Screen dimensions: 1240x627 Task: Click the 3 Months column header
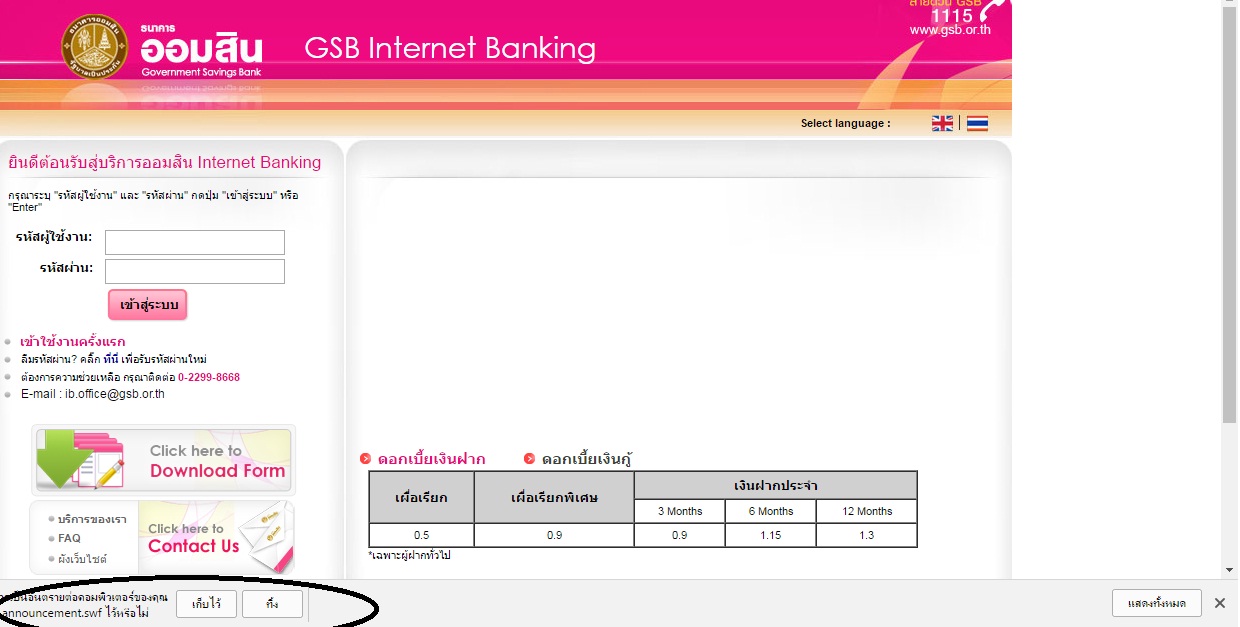680,511
